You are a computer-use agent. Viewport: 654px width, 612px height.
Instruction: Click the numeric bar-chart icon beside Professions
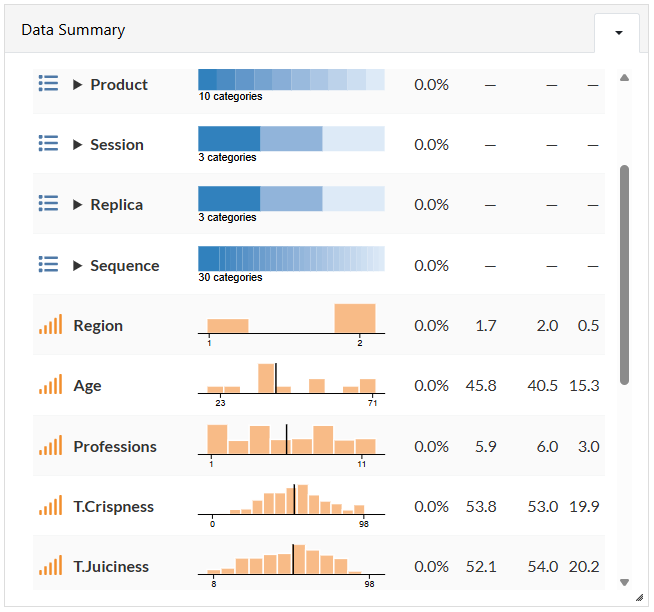tap(50, 446)
